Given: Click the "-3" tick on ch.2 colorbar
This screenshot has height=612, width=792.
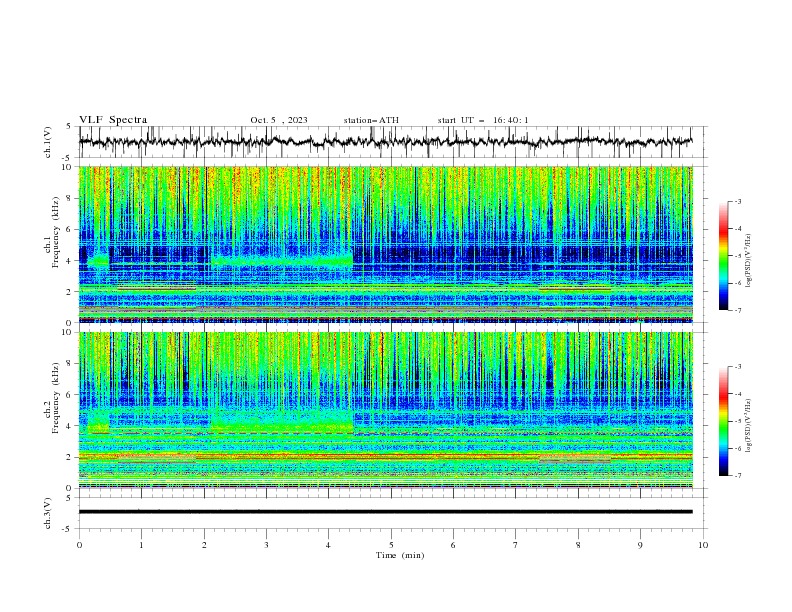Looking at the screenshot, I should click(737, 367).
